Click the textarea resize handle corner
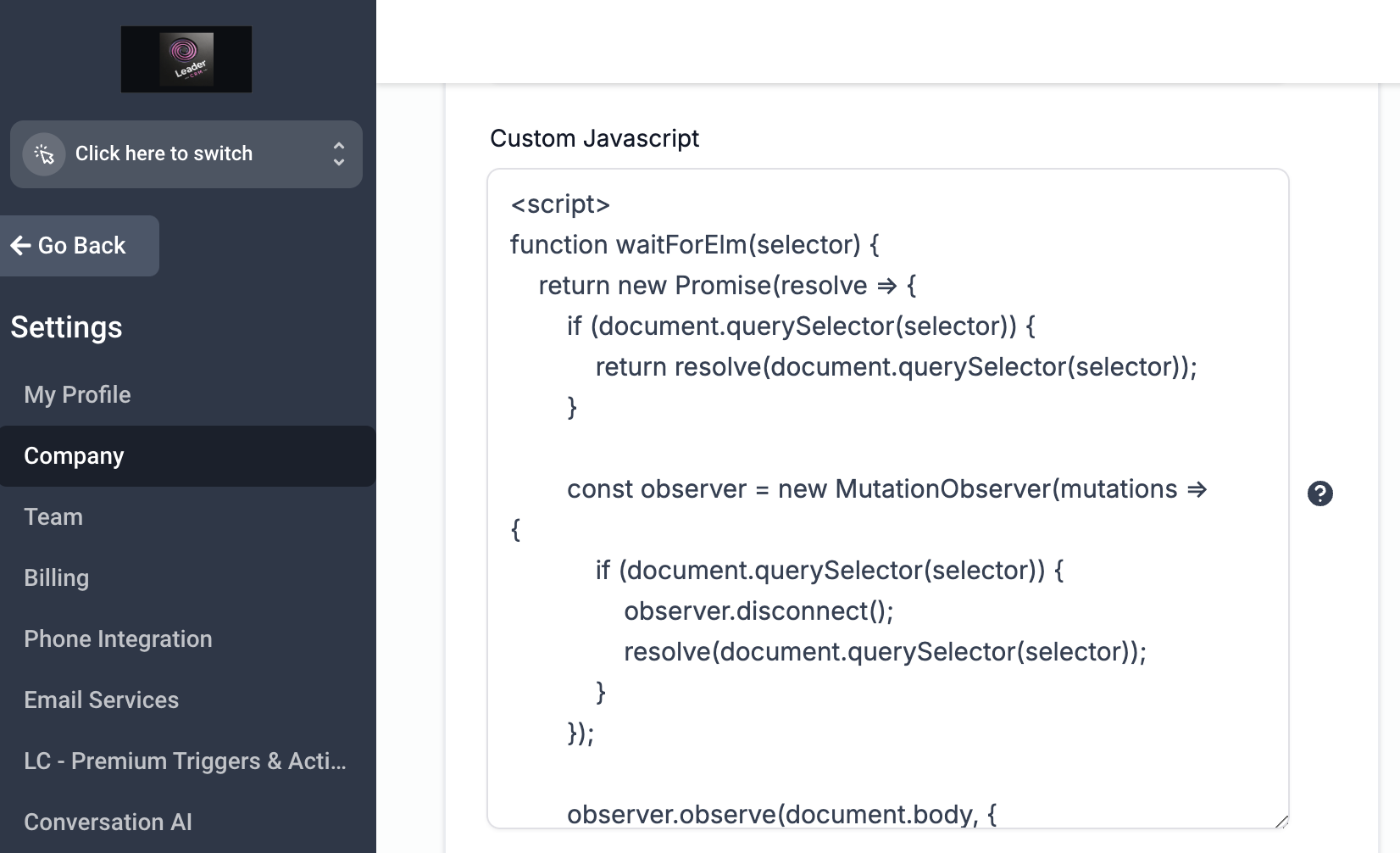This screenshot has height=853, width=1400. (1281, 820)
